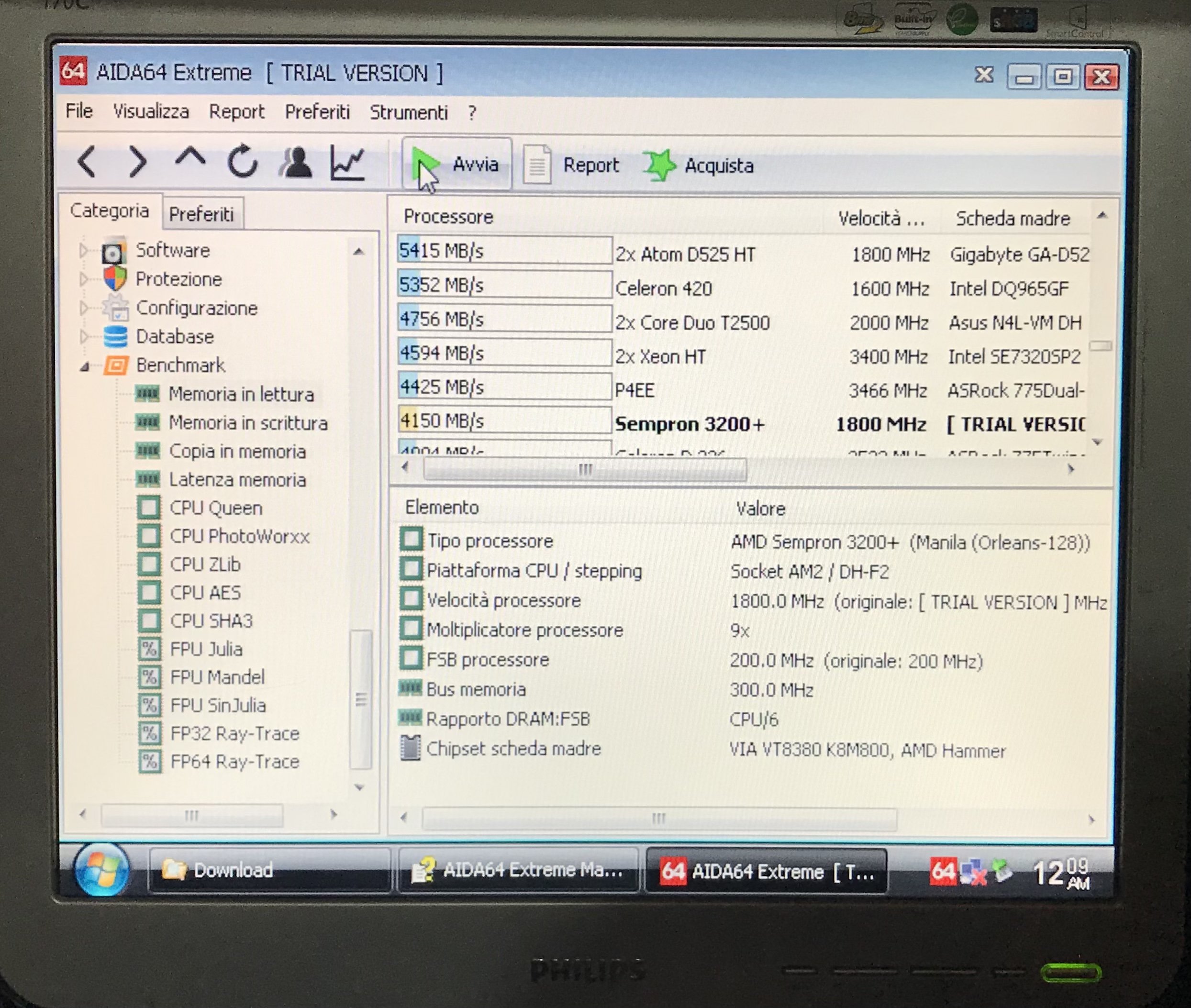
Task: Select FPU Julia benchmark item
Action: click(206, 649)
